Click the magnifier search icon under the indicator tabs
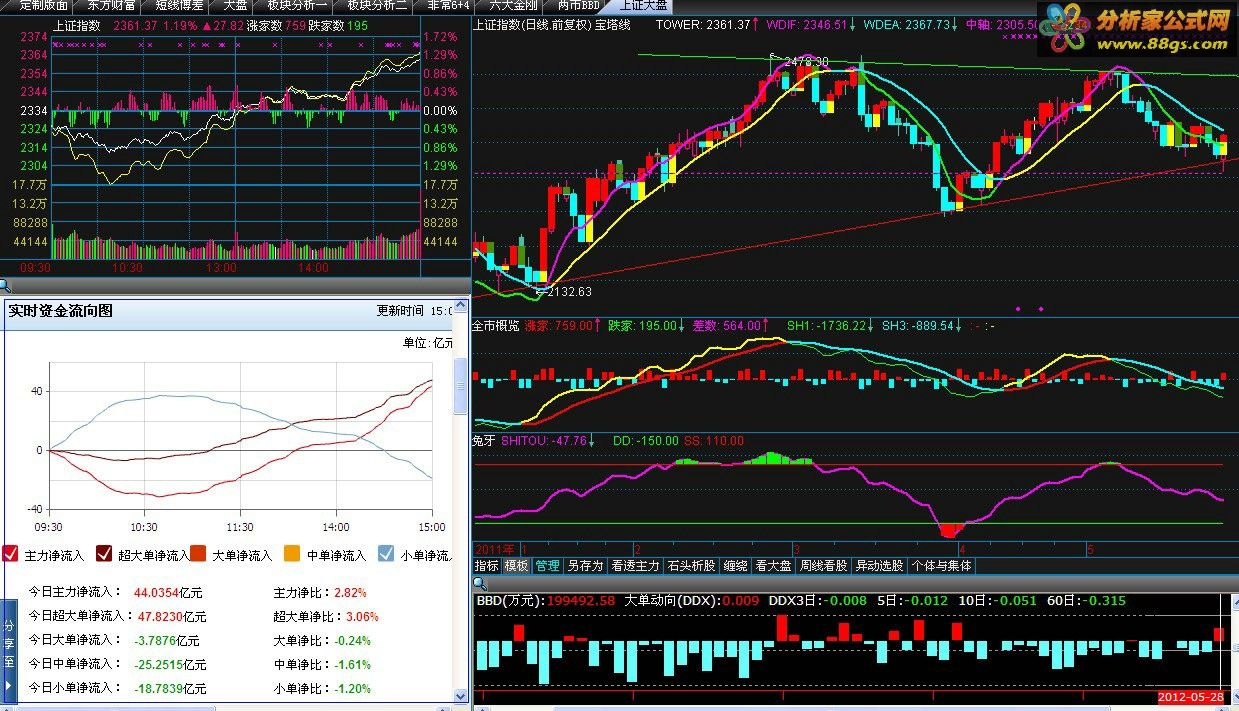 click(479, 583)
